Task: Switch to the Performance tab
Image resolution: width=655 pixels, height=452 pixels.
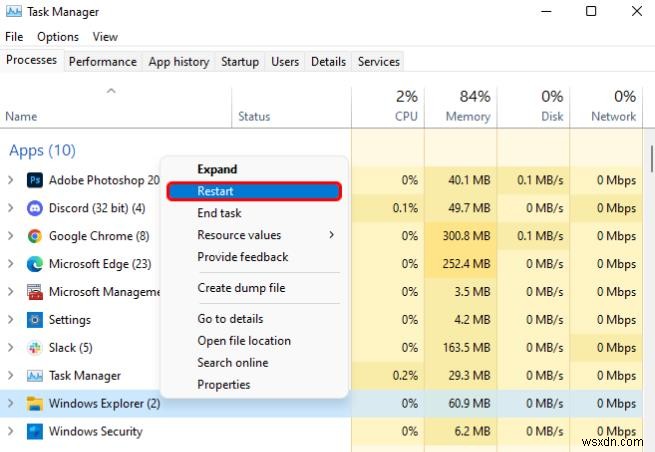Action: click(103, 62)
